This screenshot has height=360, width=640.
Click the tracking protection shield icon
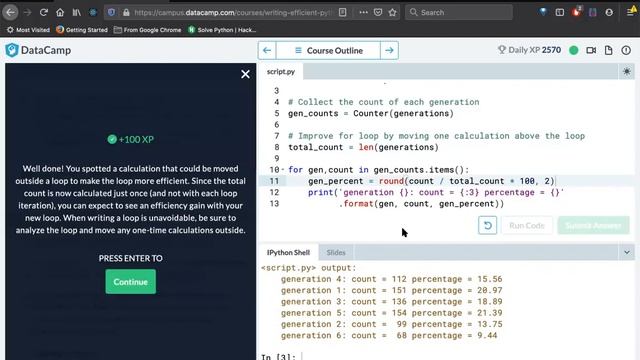pos(111,13)
